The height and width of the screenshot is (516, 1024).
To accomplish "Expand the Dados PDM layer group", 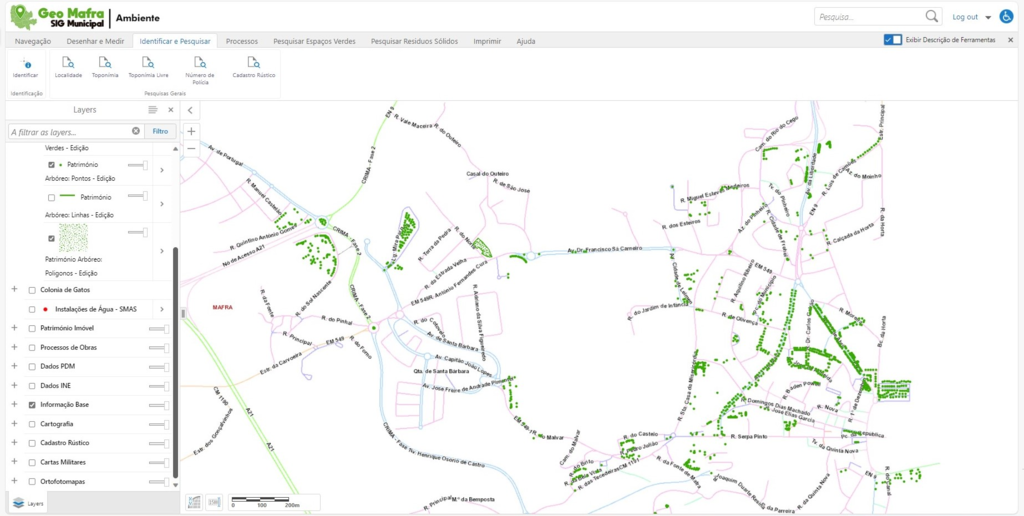I will [14, 366].
